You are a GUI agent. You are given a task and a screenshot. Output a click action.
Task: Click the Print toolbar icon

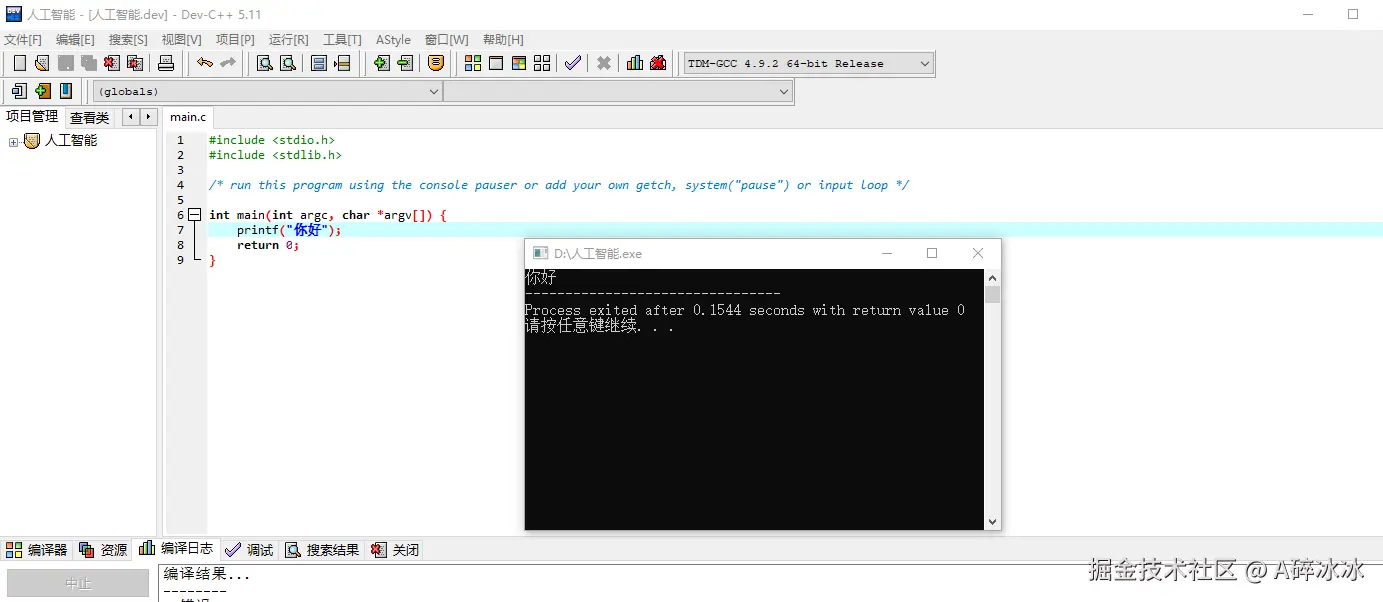pos(166,63)
